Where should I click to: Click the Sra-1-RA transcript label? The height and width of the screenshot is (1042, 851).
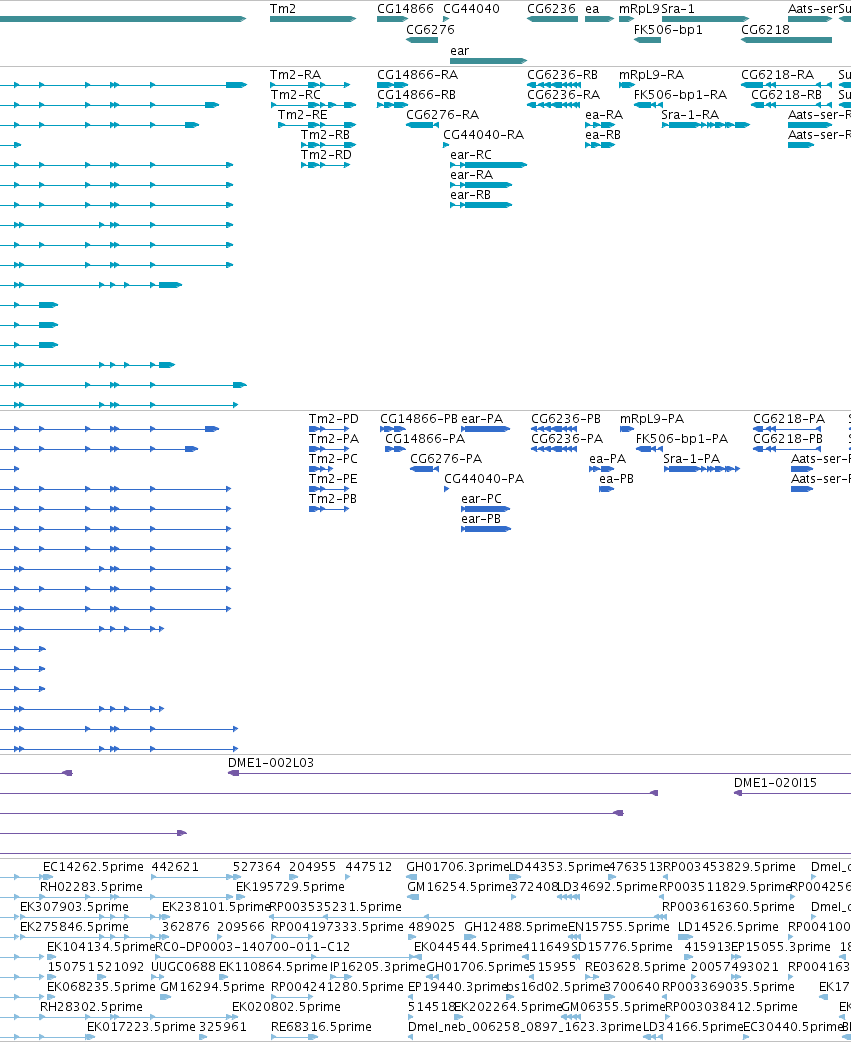(x=690, y=114)
